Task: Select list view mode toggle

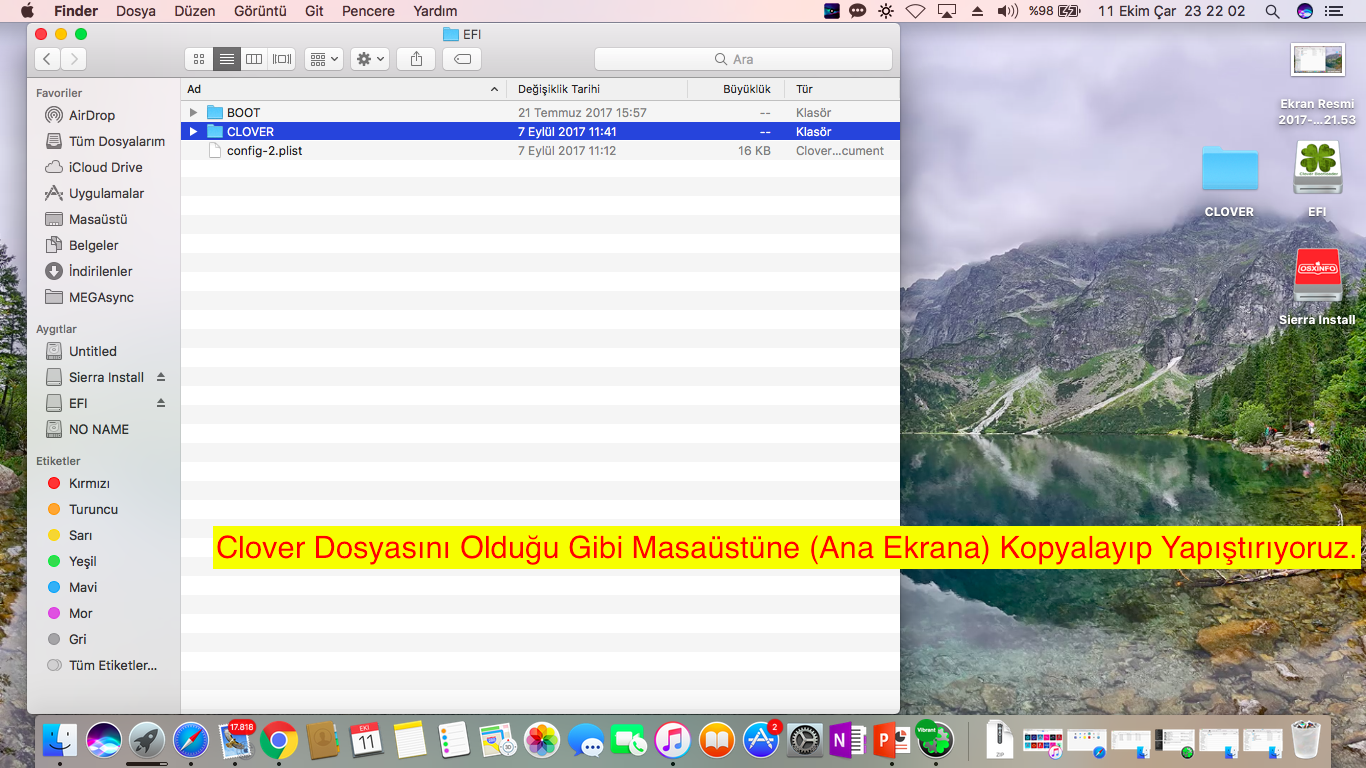Action: [x=226, y=59]
